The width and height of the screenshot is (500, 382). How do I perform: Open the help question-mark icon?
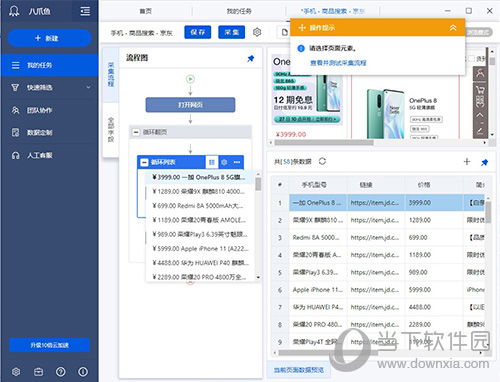click(61, 371)
